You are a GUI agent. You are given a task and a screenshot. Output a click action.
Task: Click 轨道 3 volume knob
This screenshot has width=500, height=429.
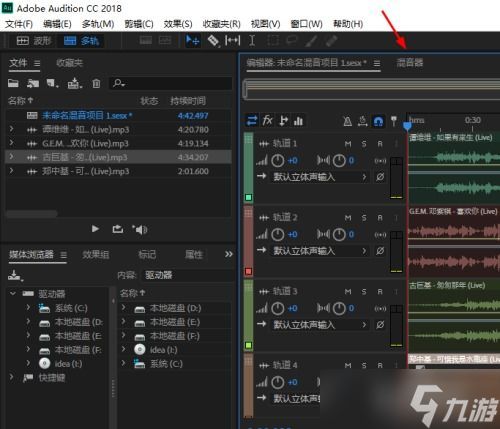tap(278, 309)
